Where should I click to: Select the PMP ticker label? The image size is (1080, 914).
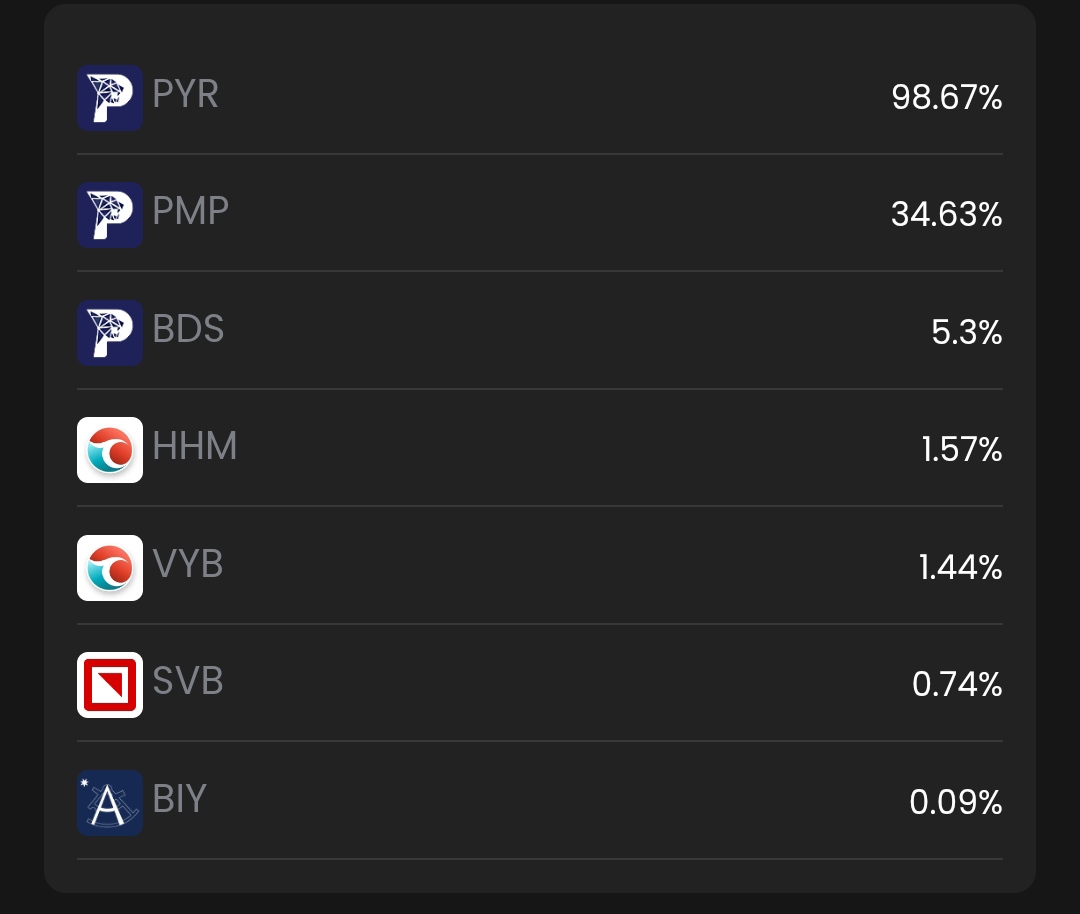[x=190, y=211]
